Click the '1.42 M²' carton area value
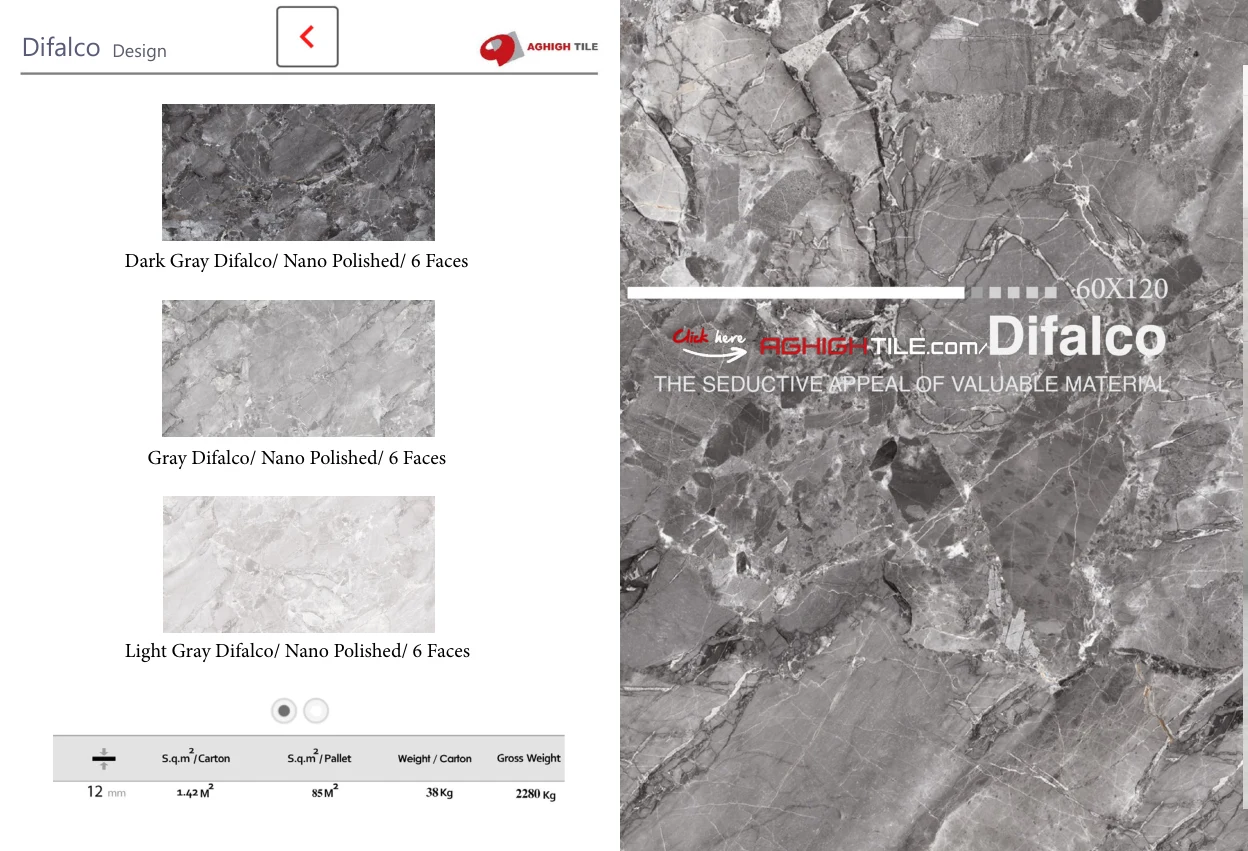 (195, 792)
